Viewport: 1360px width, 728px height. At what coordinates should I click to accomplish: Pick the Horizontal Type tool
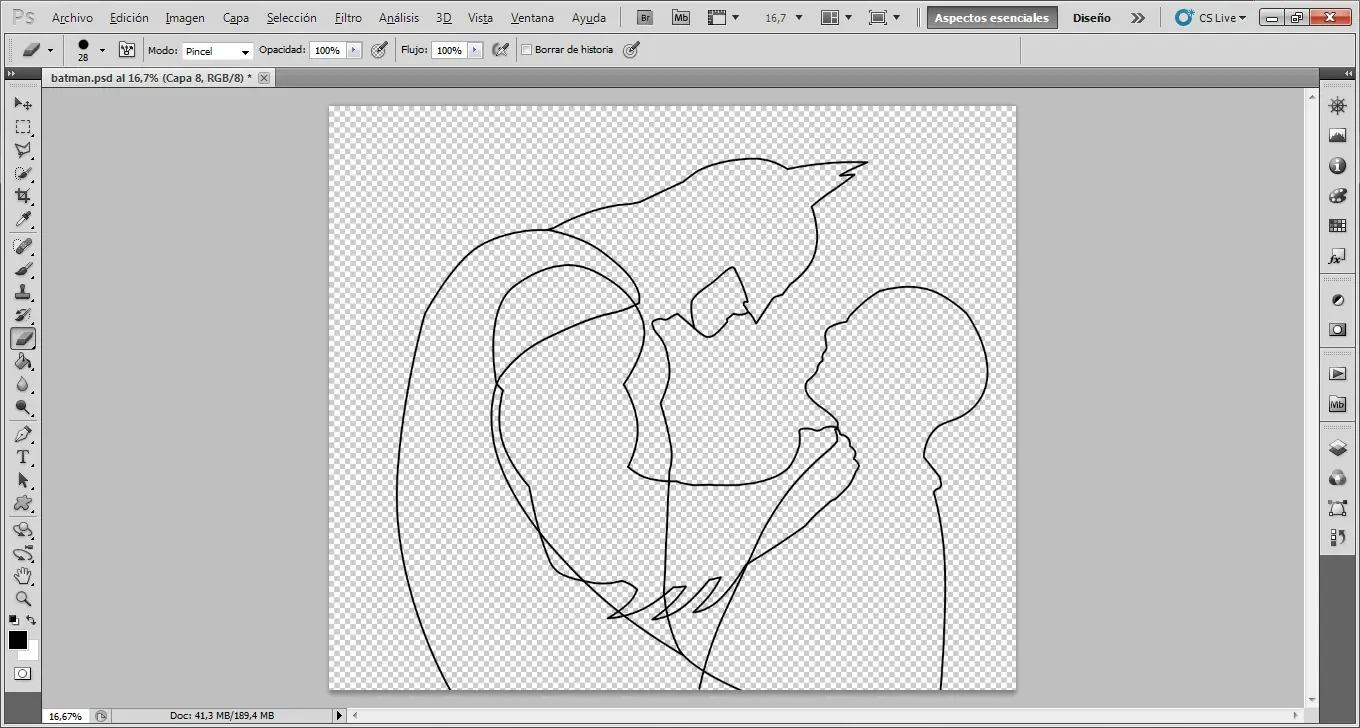click(x=24, y=457)
